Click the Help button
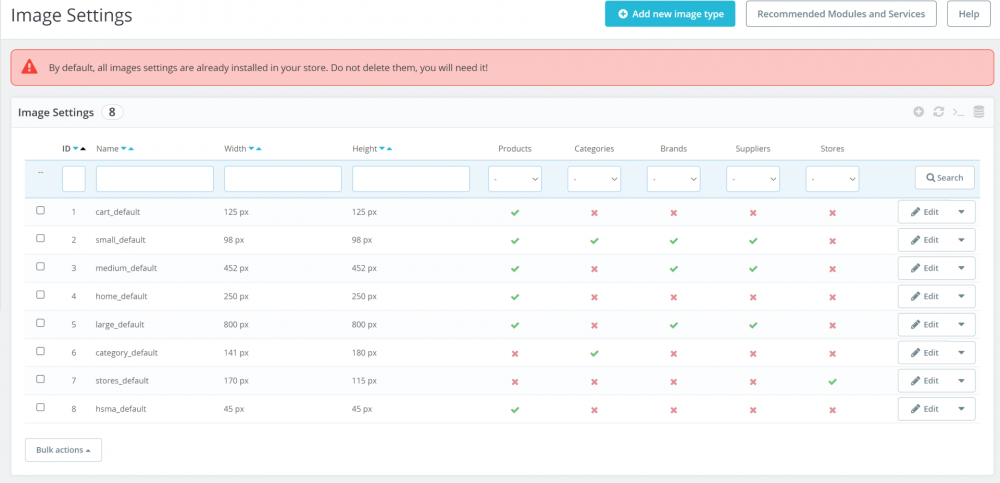Screen dimensions: 1000x483 click(969, 14)
